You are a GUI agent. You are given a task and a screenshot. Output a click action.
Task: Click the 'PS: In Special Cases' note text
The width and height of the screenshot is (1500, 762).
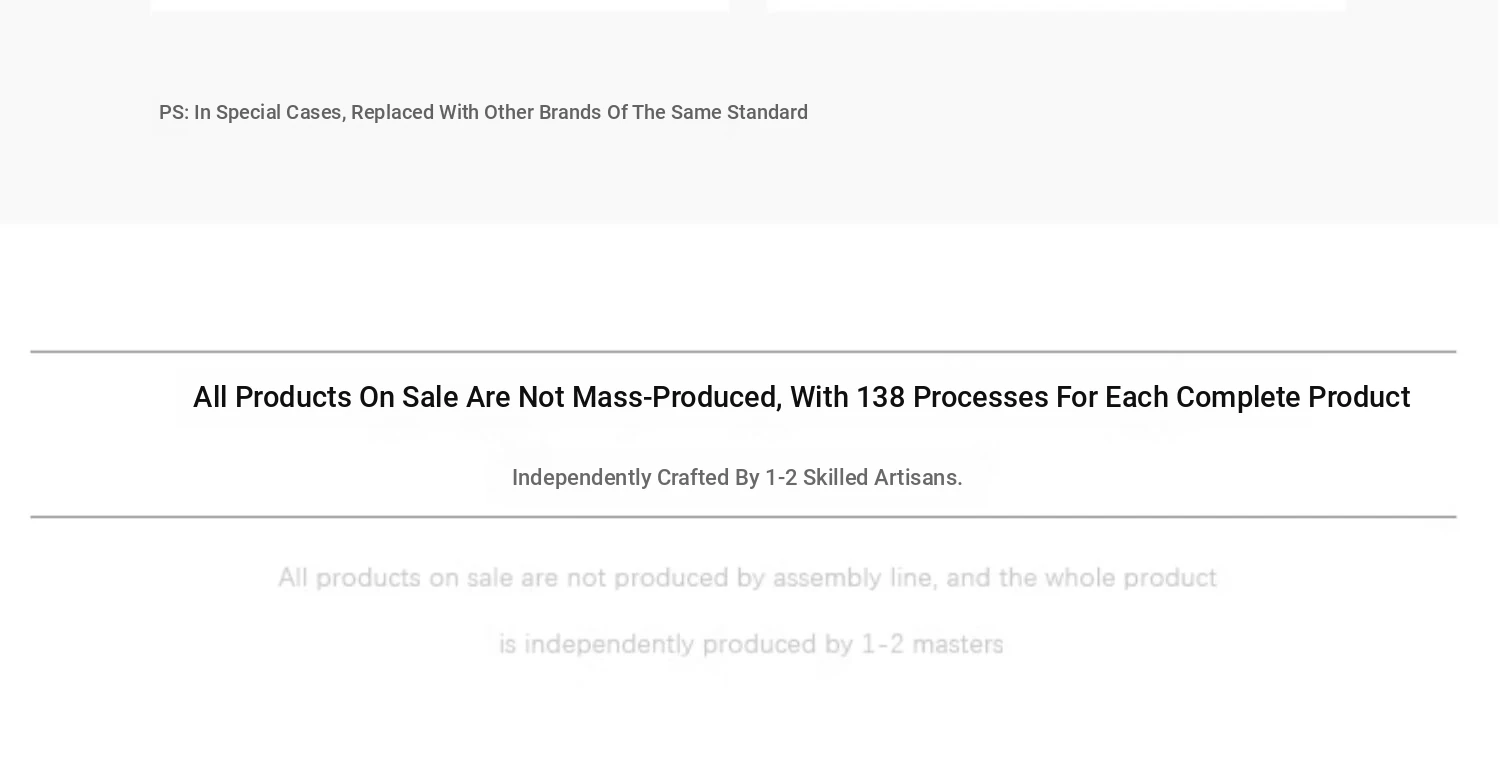coord(483,112)
